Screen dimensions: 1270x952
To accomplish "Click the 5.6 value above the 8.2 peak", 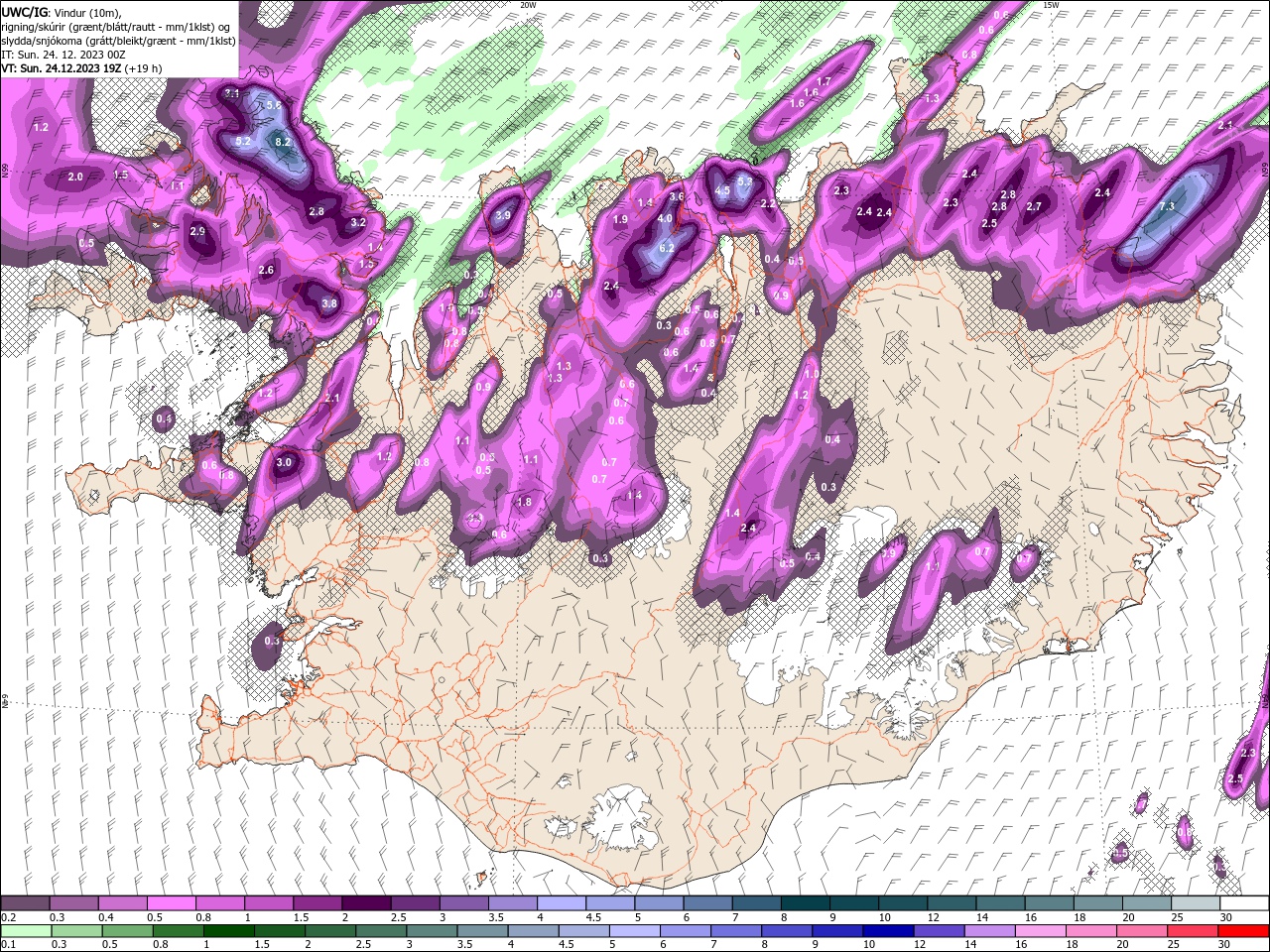I will tap(275, 104).
